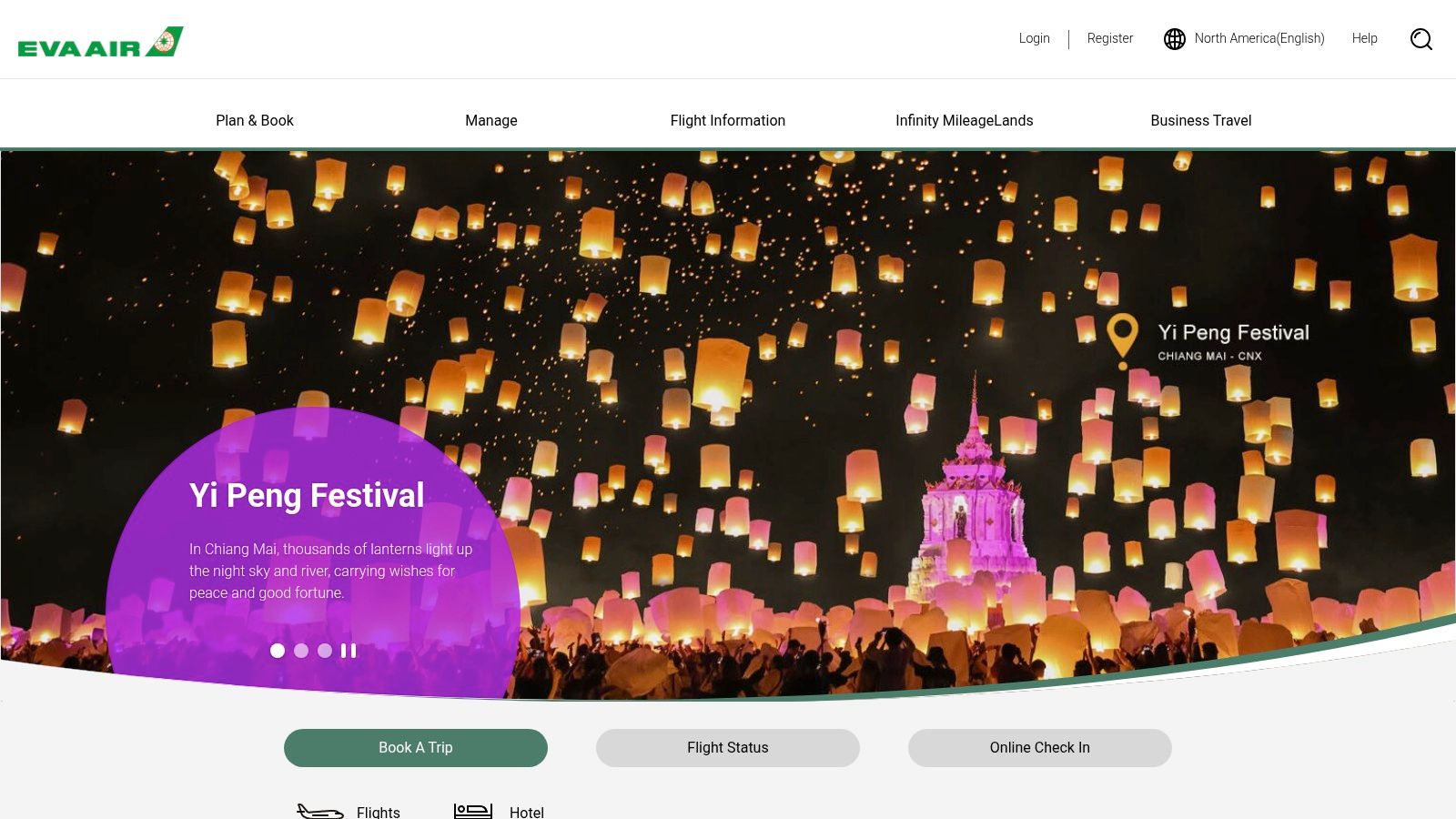
Task: Switch to the second carousel slide dot
Action: 301,651
